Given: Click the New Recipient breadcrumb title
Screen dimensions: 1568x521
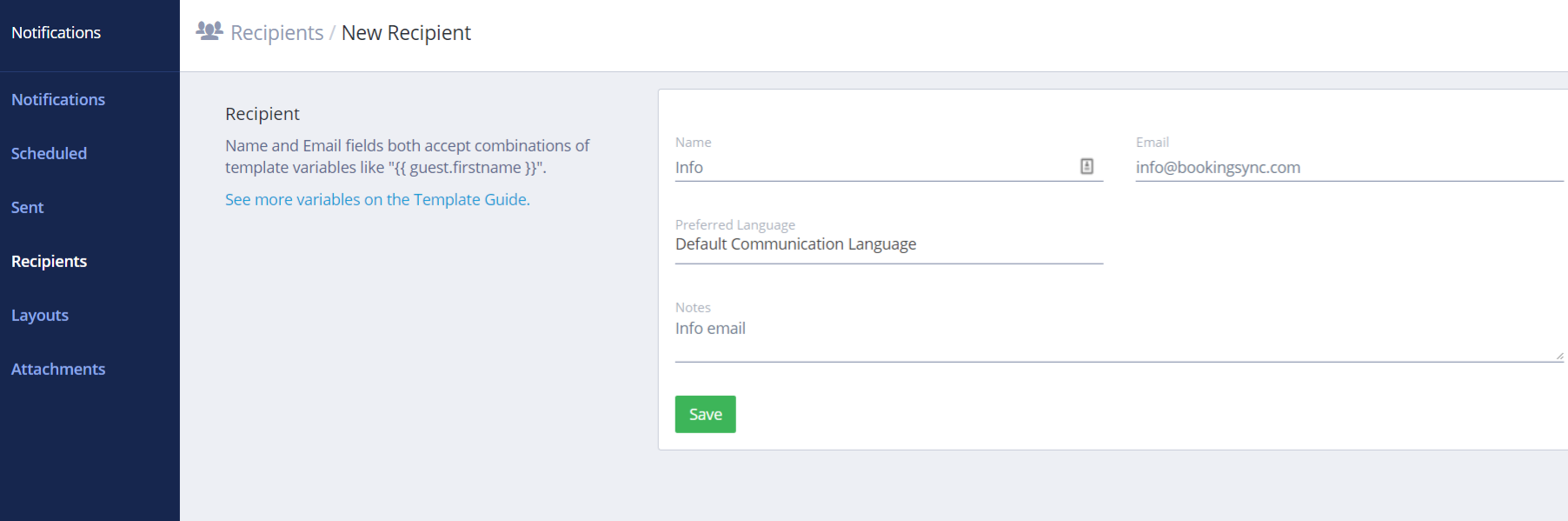Looking at the screenshot, I should pyautogui.click(x=406, y=33).
